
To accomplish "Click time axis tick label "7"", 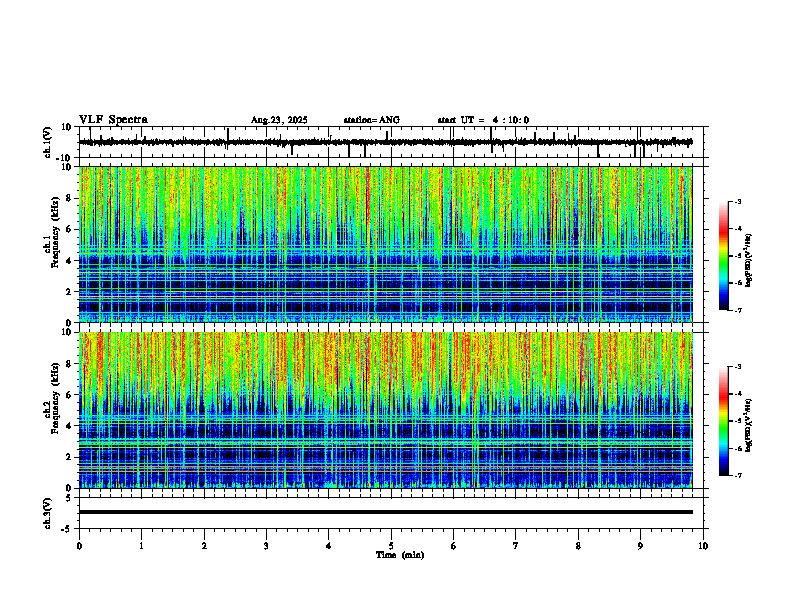I will (x=516, y=546).
